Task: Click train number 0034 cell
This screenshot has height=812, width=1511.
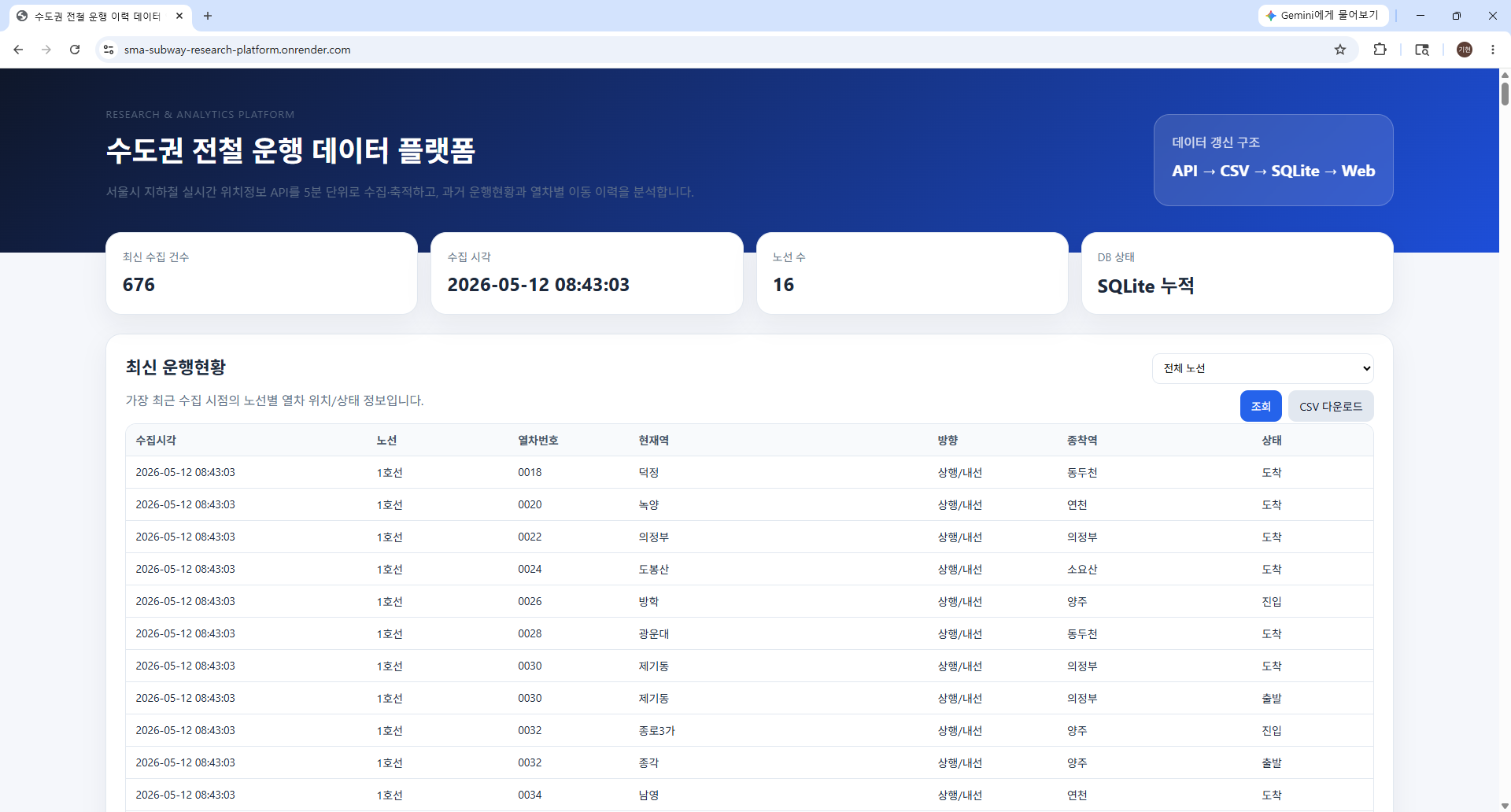Action: click(x=530, y=795)
